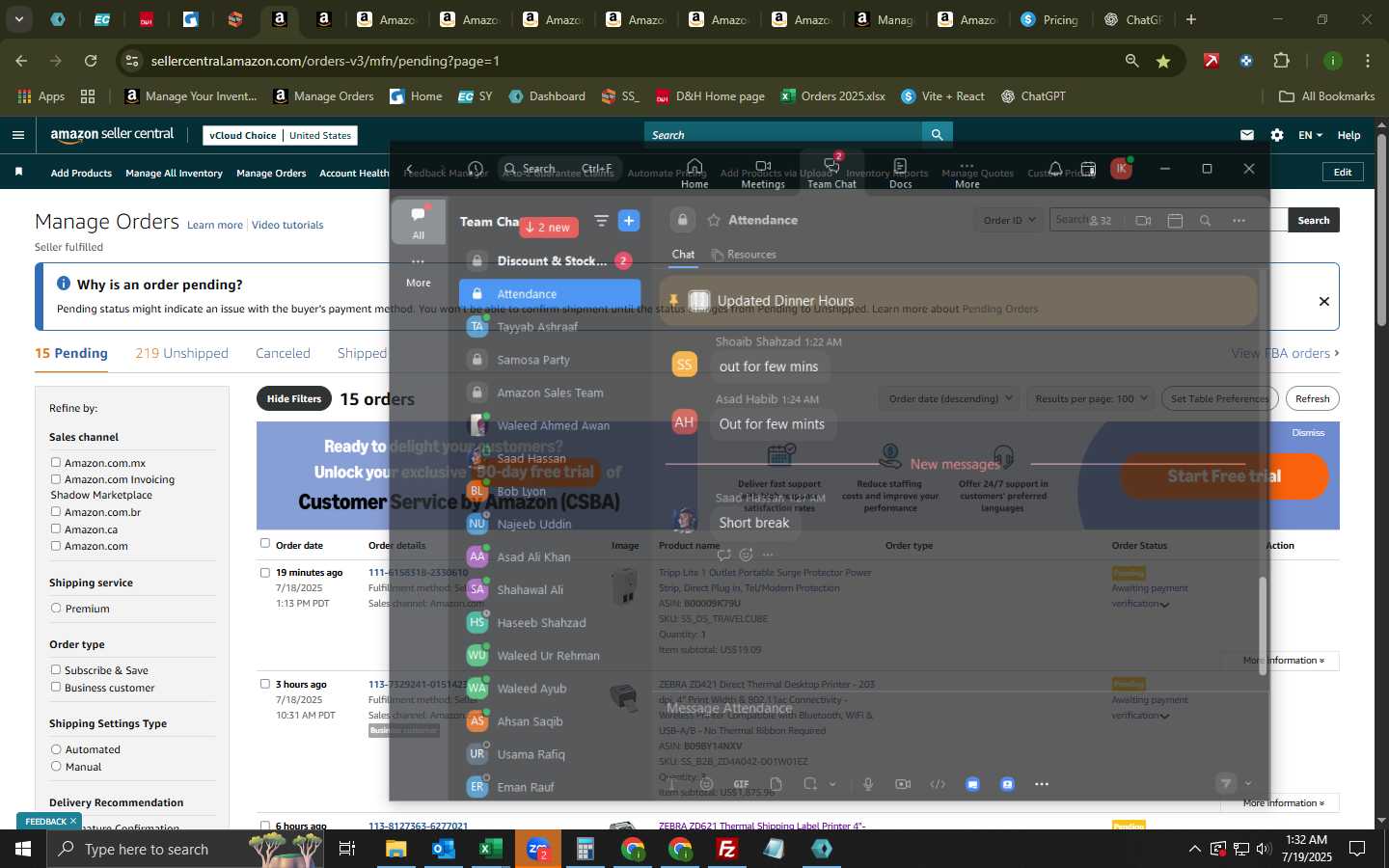
Task: Click reply icon on Short break message
Action: [724, 555]
